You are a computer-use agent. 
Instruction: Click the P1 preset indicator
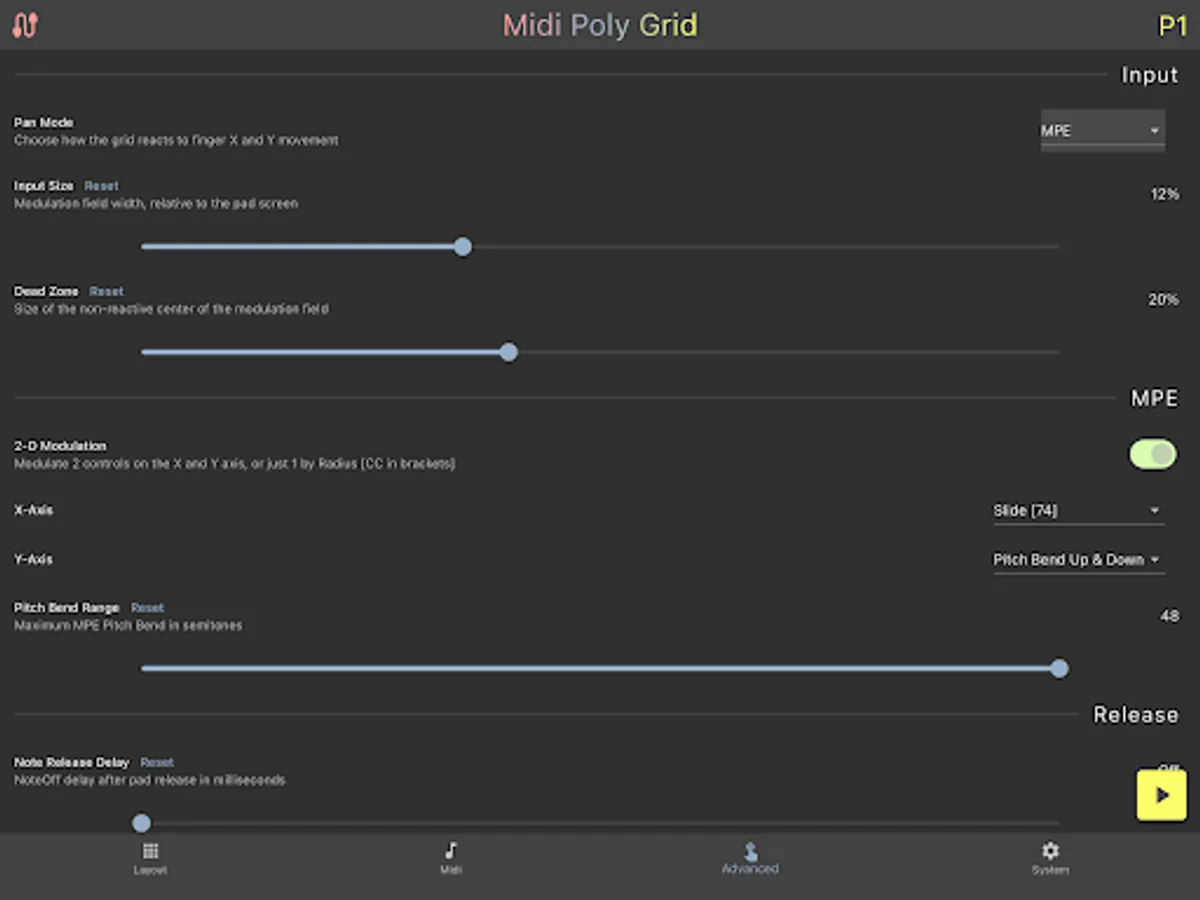click(x=1171, y=25)
